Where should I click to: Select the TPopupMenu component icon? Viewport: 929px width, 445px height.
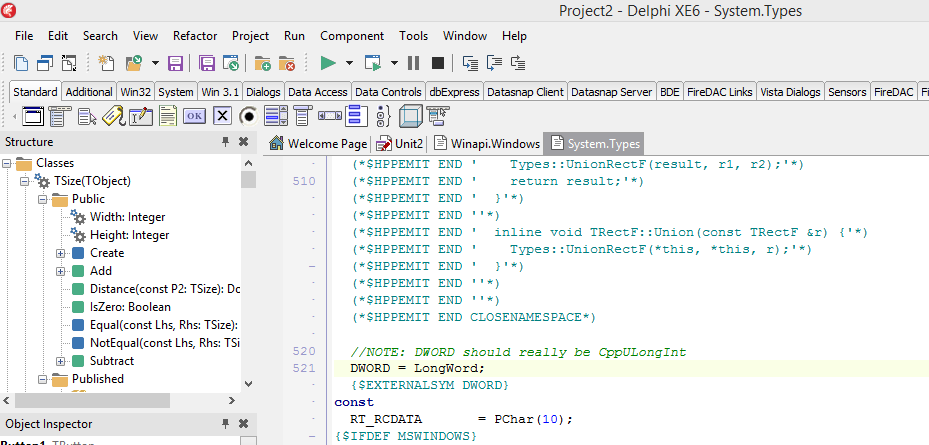(x=88, y=117)
